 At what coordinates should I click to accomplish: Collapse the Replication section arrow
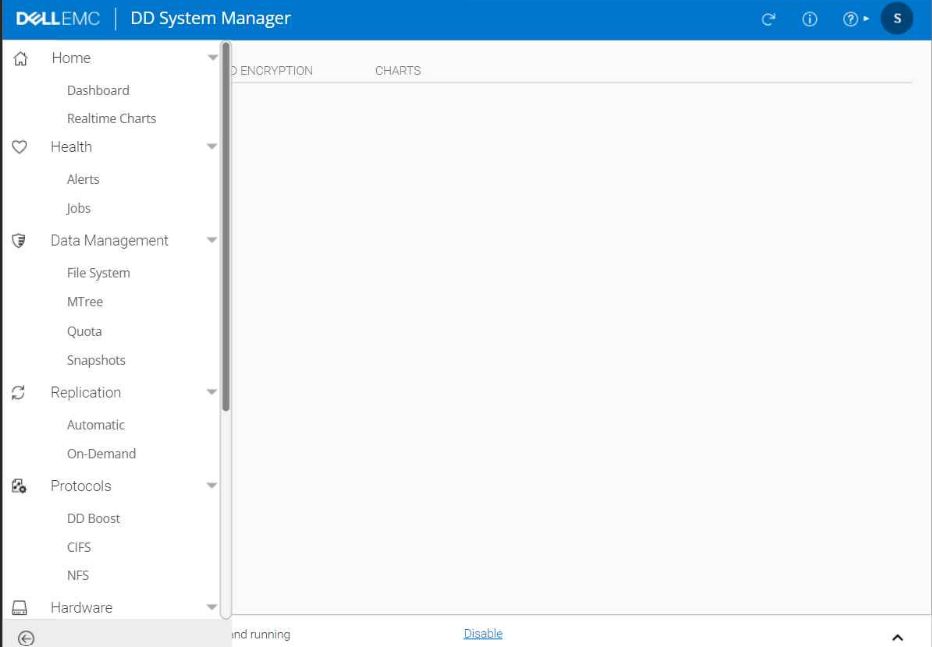click(212, 392)
